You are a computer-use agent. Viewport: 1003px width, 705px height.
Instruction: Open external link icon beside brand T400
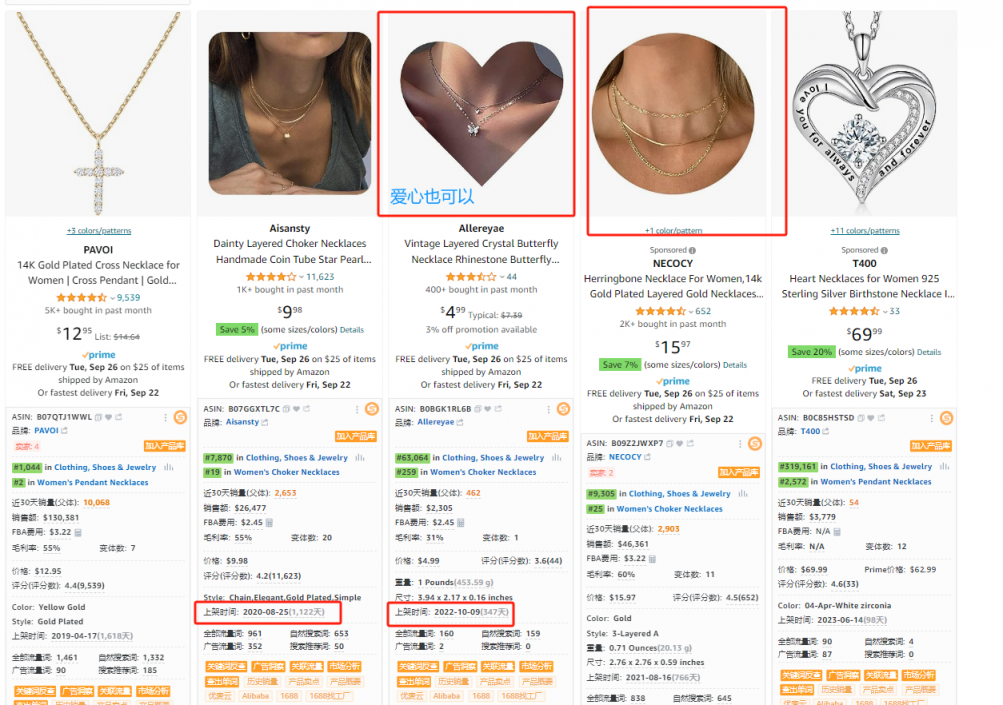point(826,432)
